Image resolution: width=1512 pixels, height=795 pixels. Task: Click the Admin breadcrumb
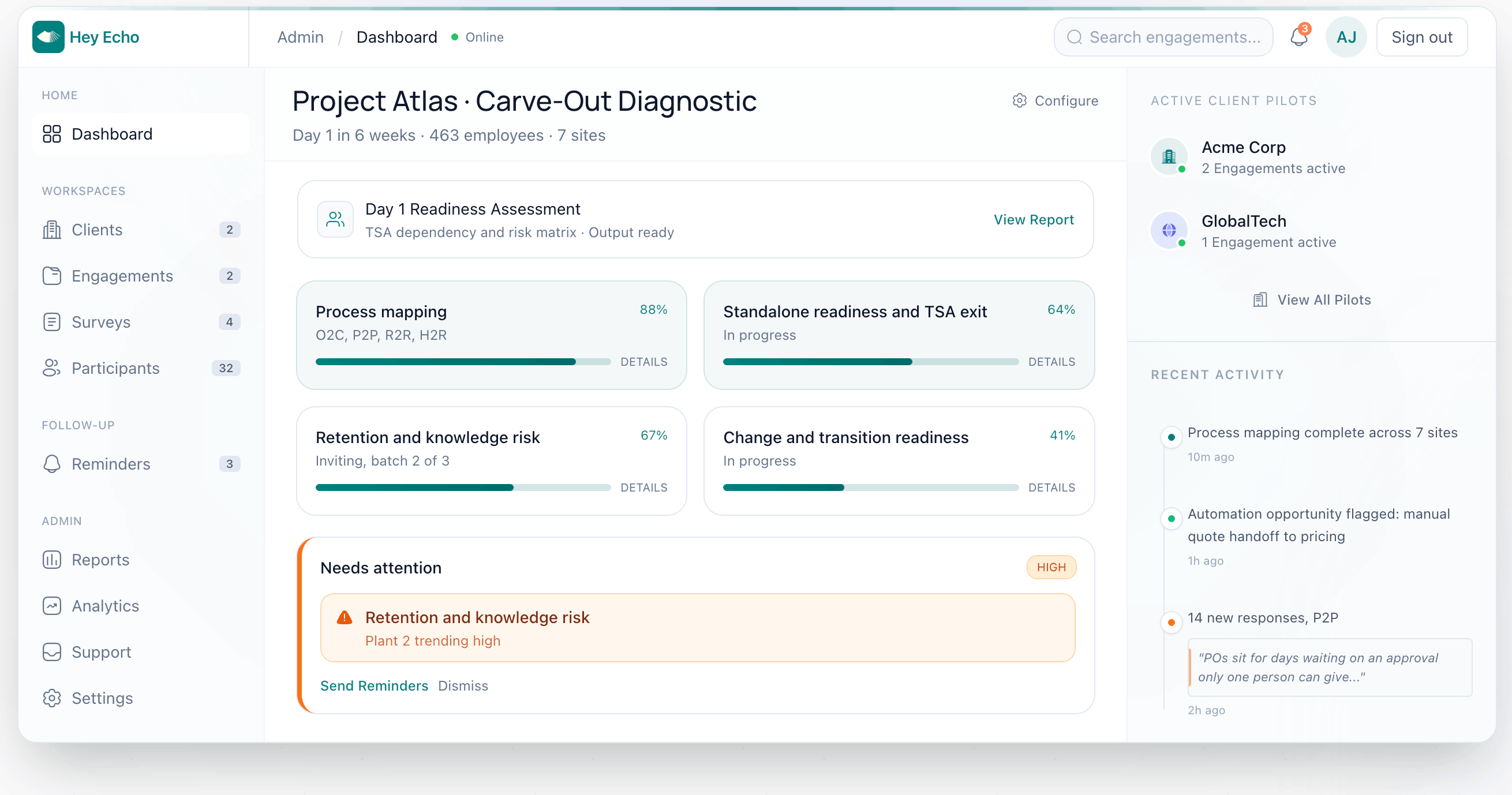pos(300,37)
